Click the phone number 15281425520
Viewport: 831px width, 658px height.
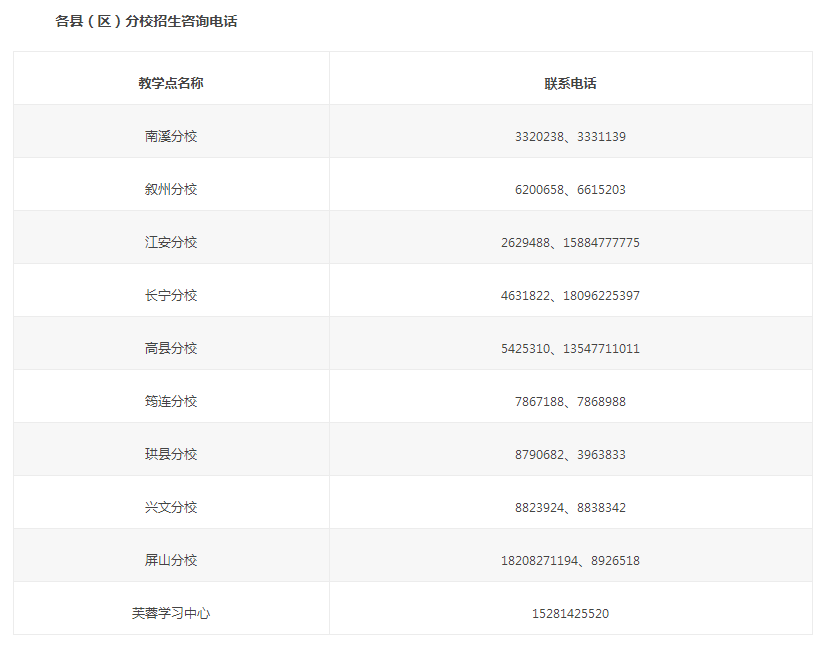click(570, 613)
